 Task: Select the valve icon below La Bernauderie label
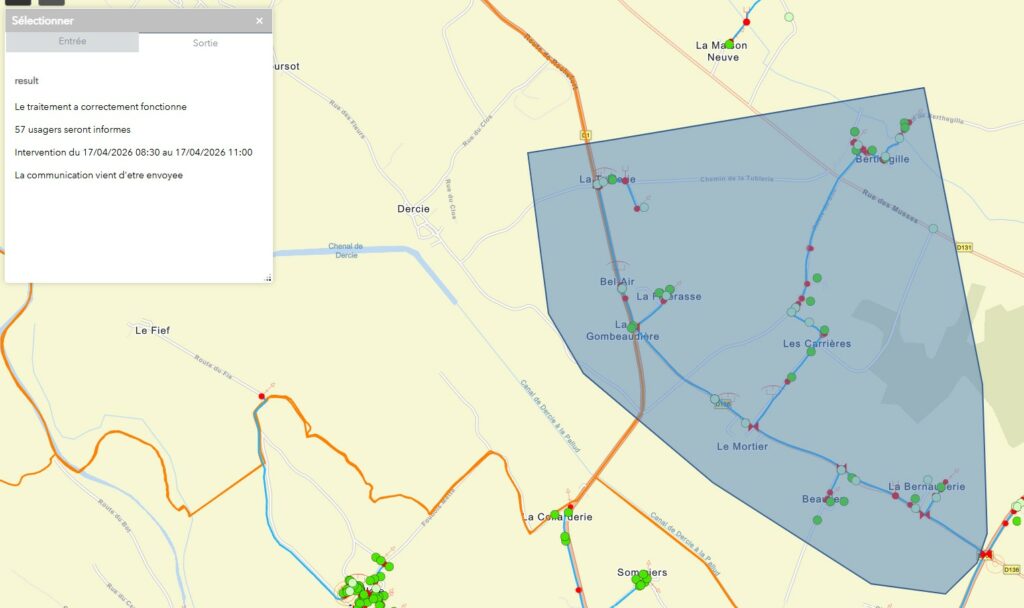click(x=925, y=514)
